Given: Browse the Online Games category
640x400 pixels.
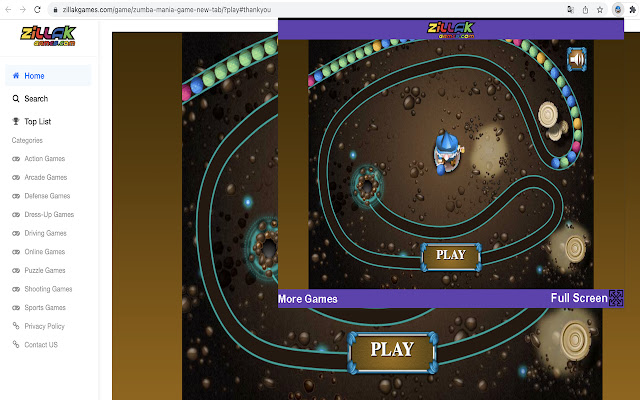Looking at the screenshot, I should [44, 252].
